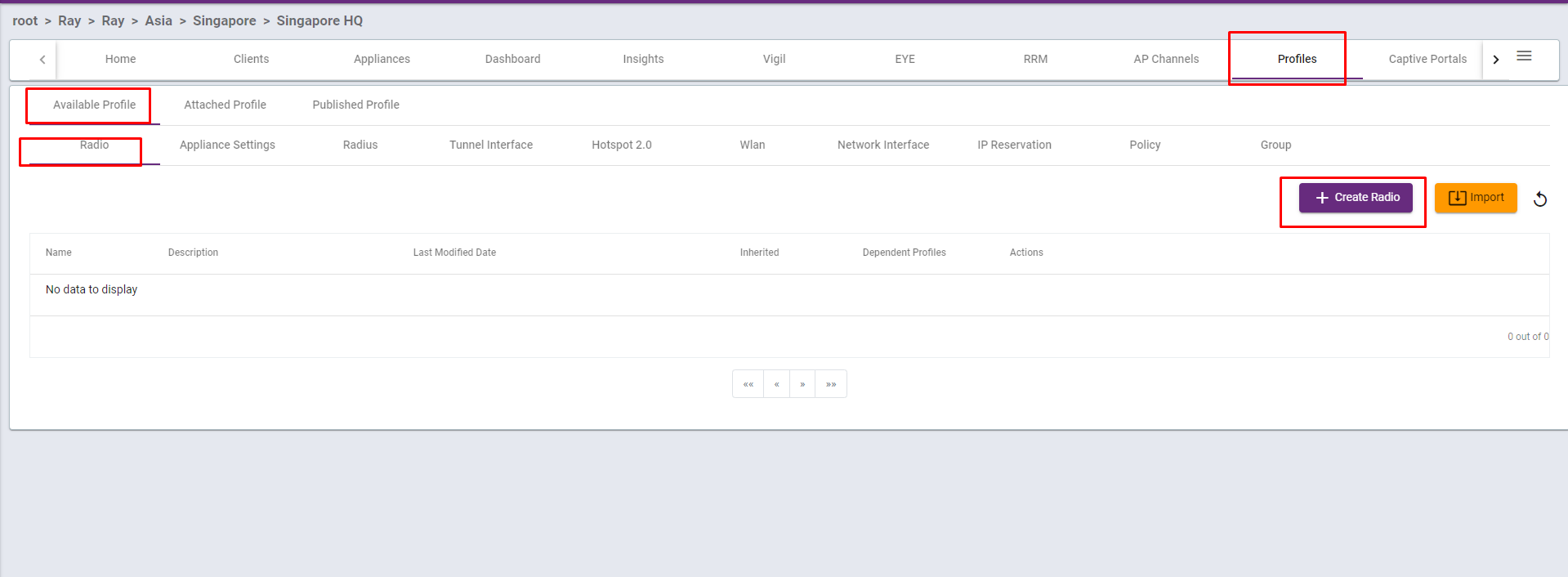Click the Inherited column header
Image resolution: width=1568 pixels, height=577 pixels.
pyautogui.click(x=760, y=253)
